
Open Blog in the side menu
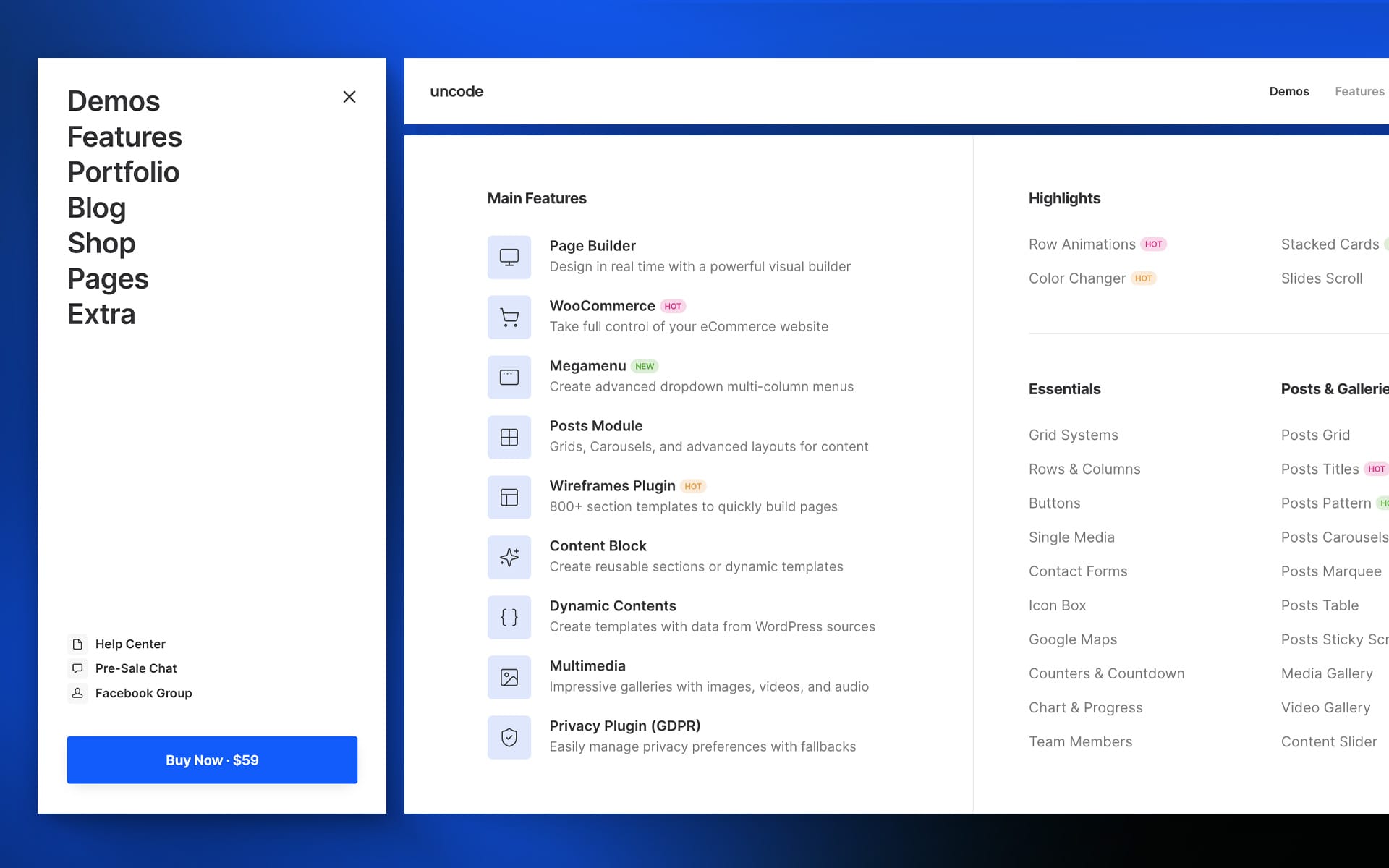pyautogui.click(x=96, y=208)
